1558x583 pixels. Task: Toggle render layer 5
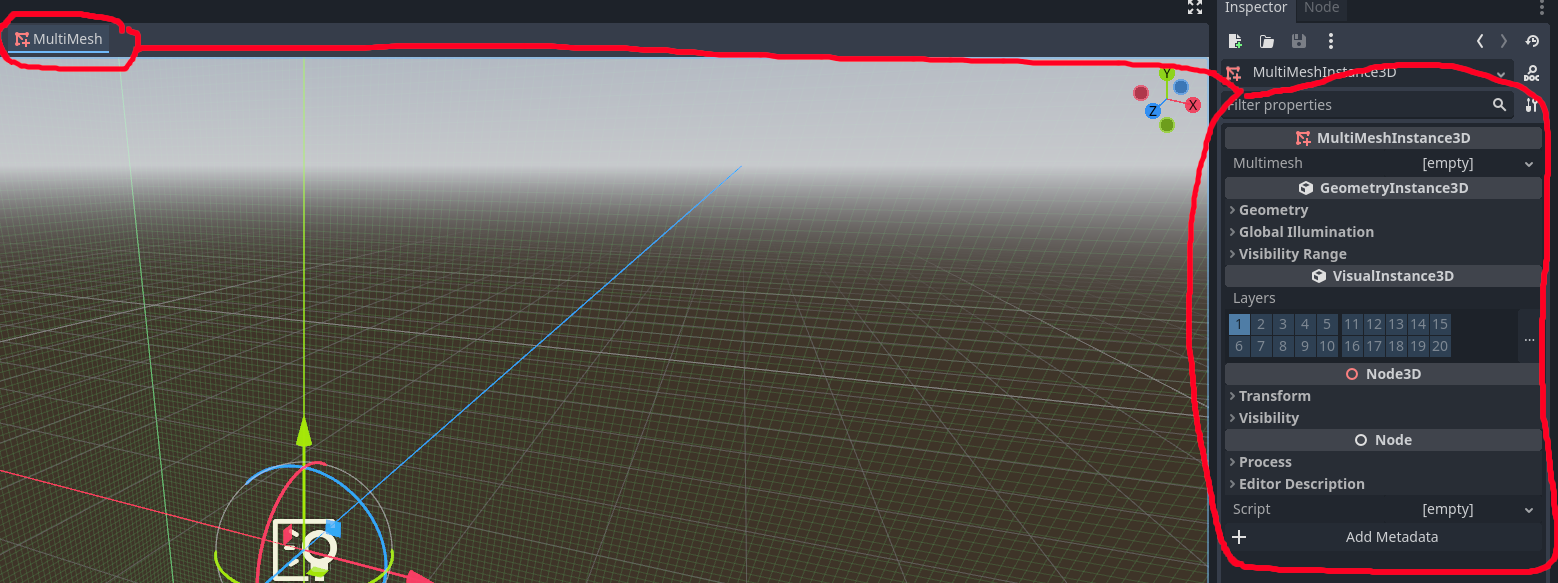click(1327, 324)
